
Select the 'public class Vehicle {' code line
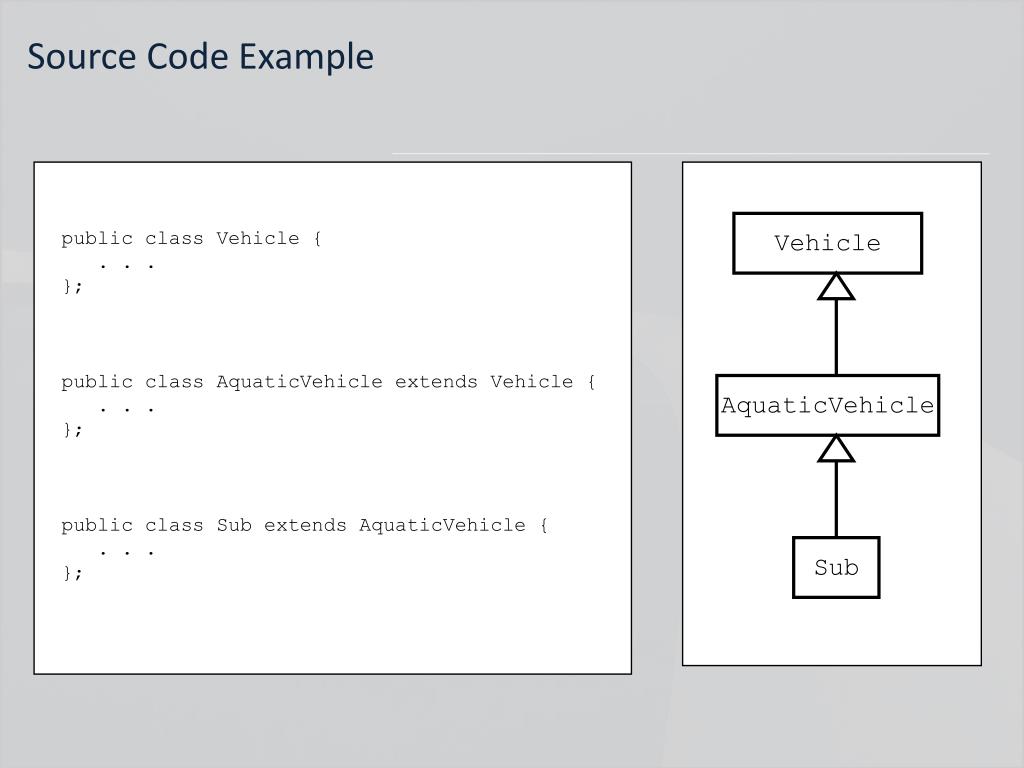[191, 238]
